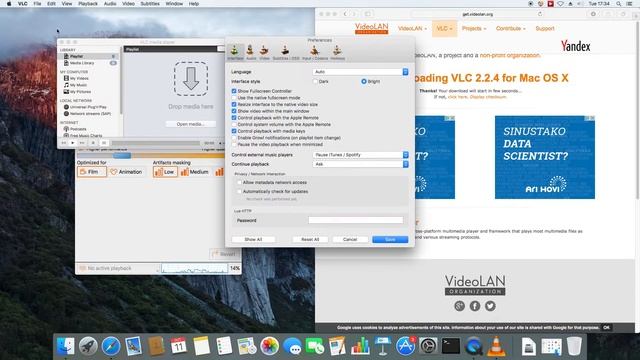Open App Store from the dock
Viewport: 640px width, 360px height.
(x=405, y=347)
